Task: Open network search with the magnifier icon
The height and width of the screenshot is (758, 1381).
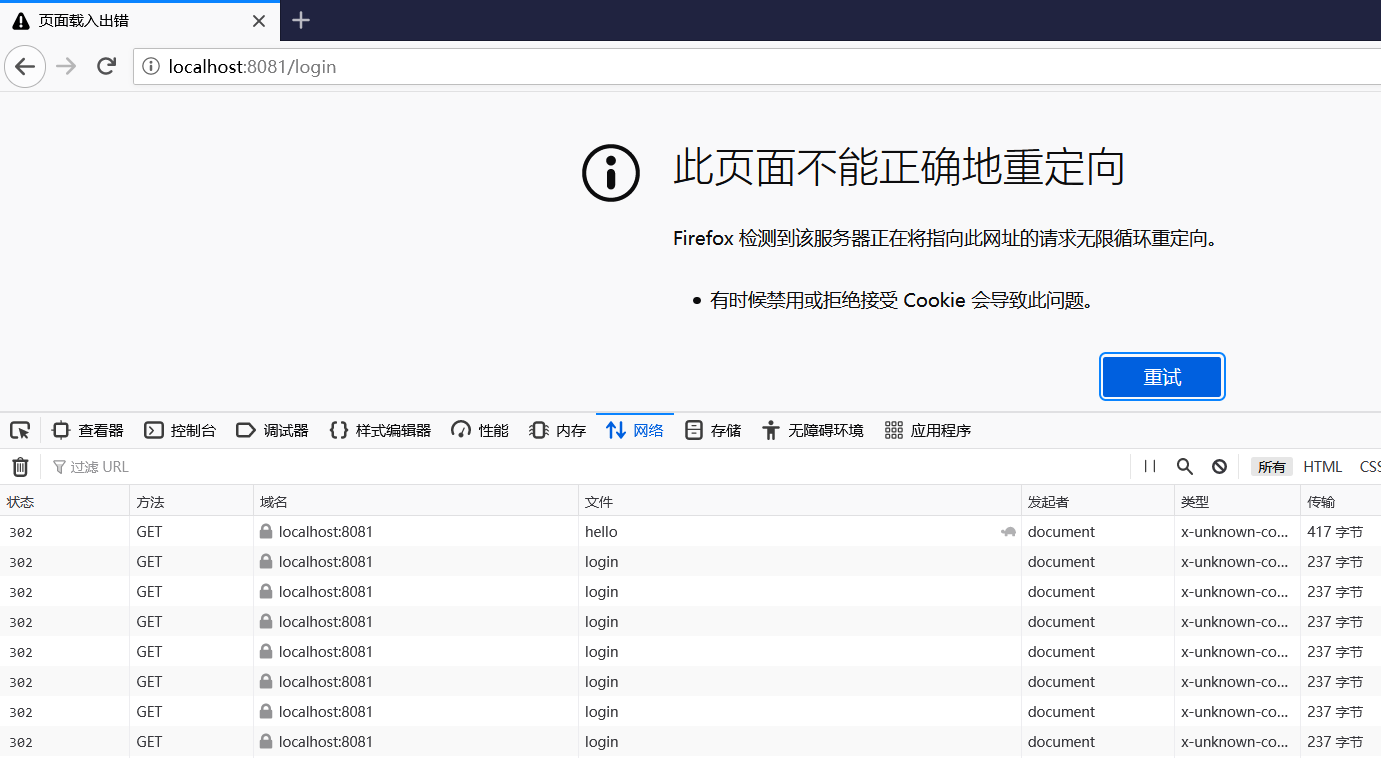Action: click(1185, 467)
